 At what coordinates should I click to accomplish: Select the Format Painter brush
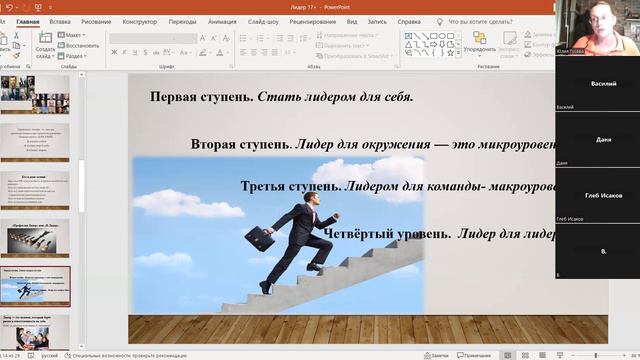[x=16, y=56]
